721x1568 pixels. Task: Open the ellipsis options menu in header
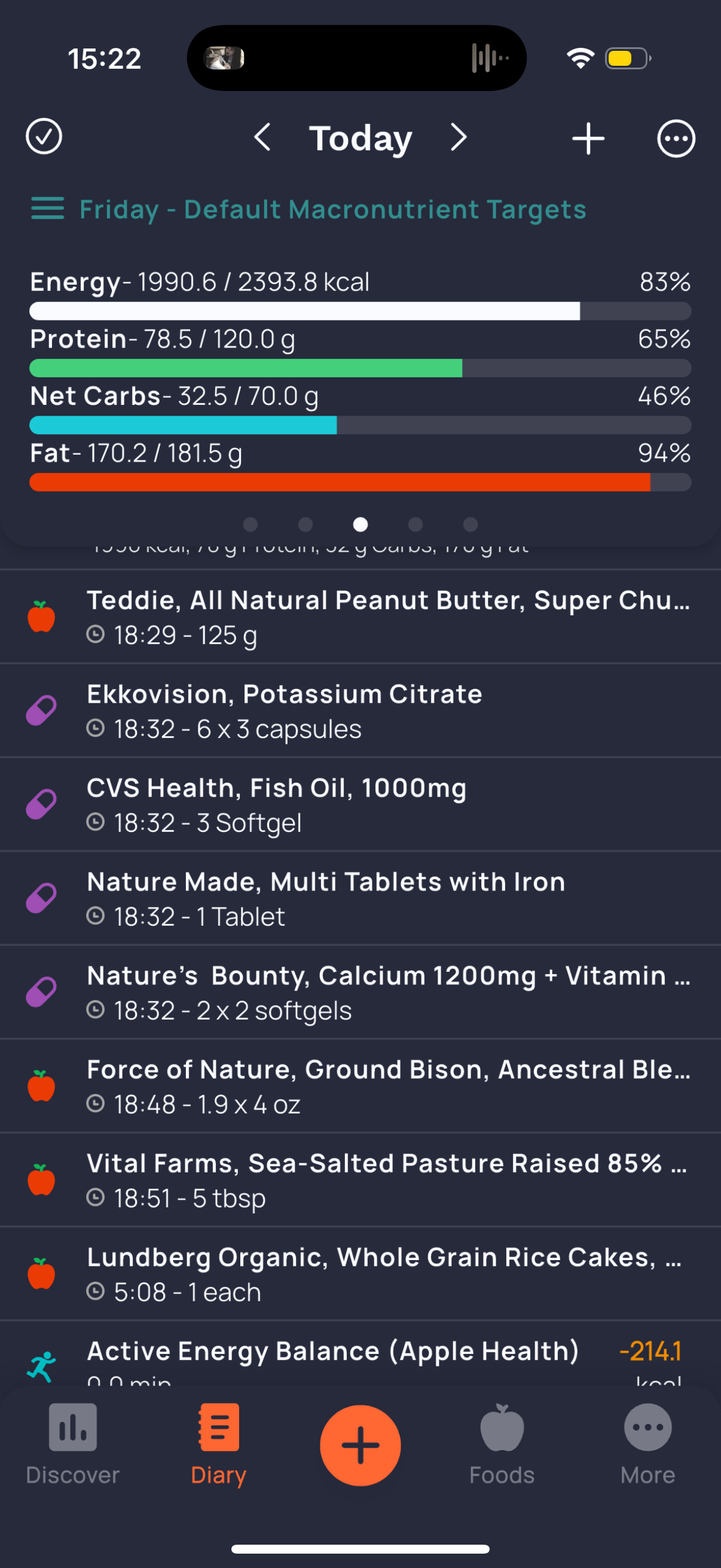point(676,139)
